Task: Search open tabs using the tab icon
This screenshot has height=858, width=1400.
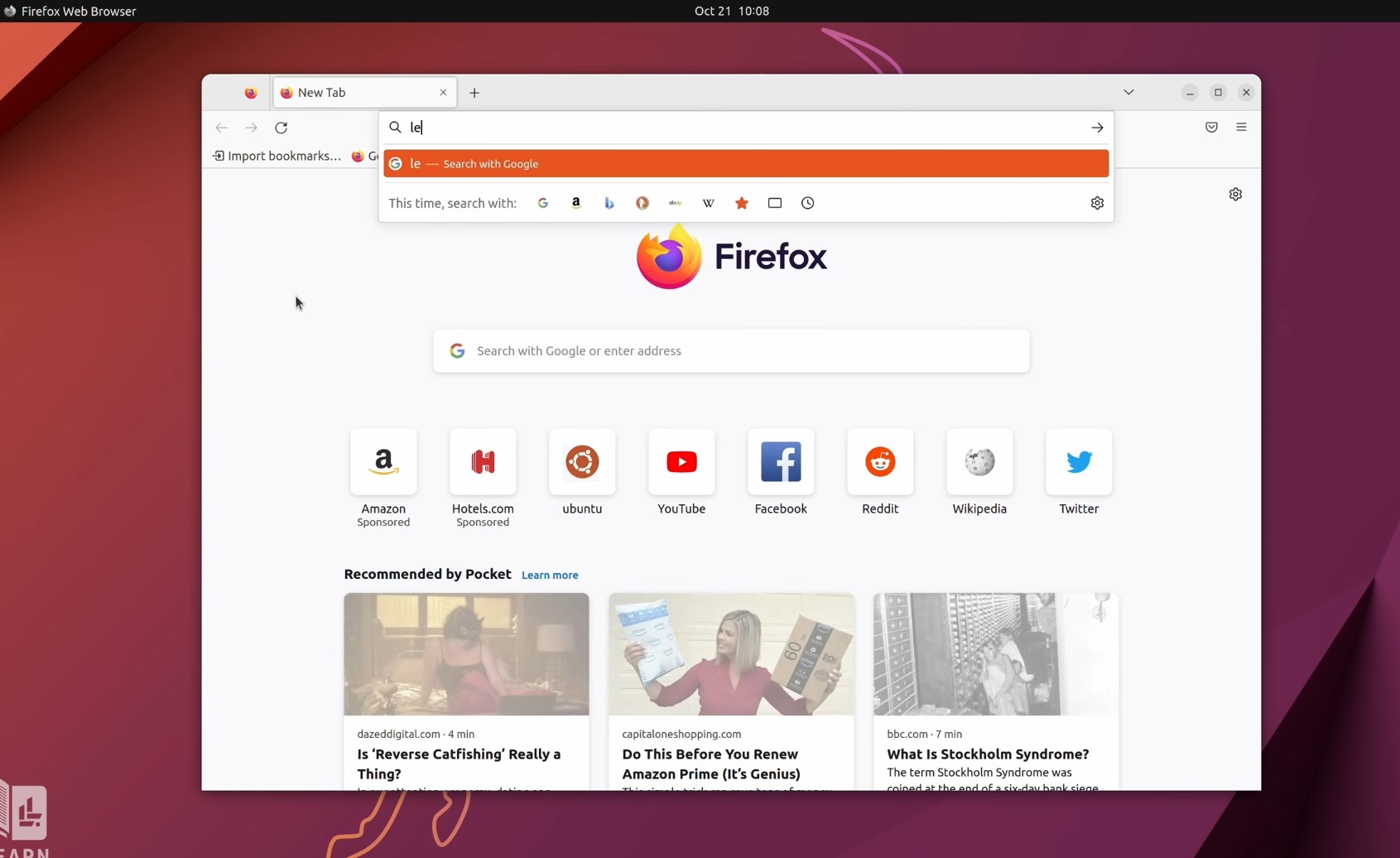Action: click(x=775, y=203)
